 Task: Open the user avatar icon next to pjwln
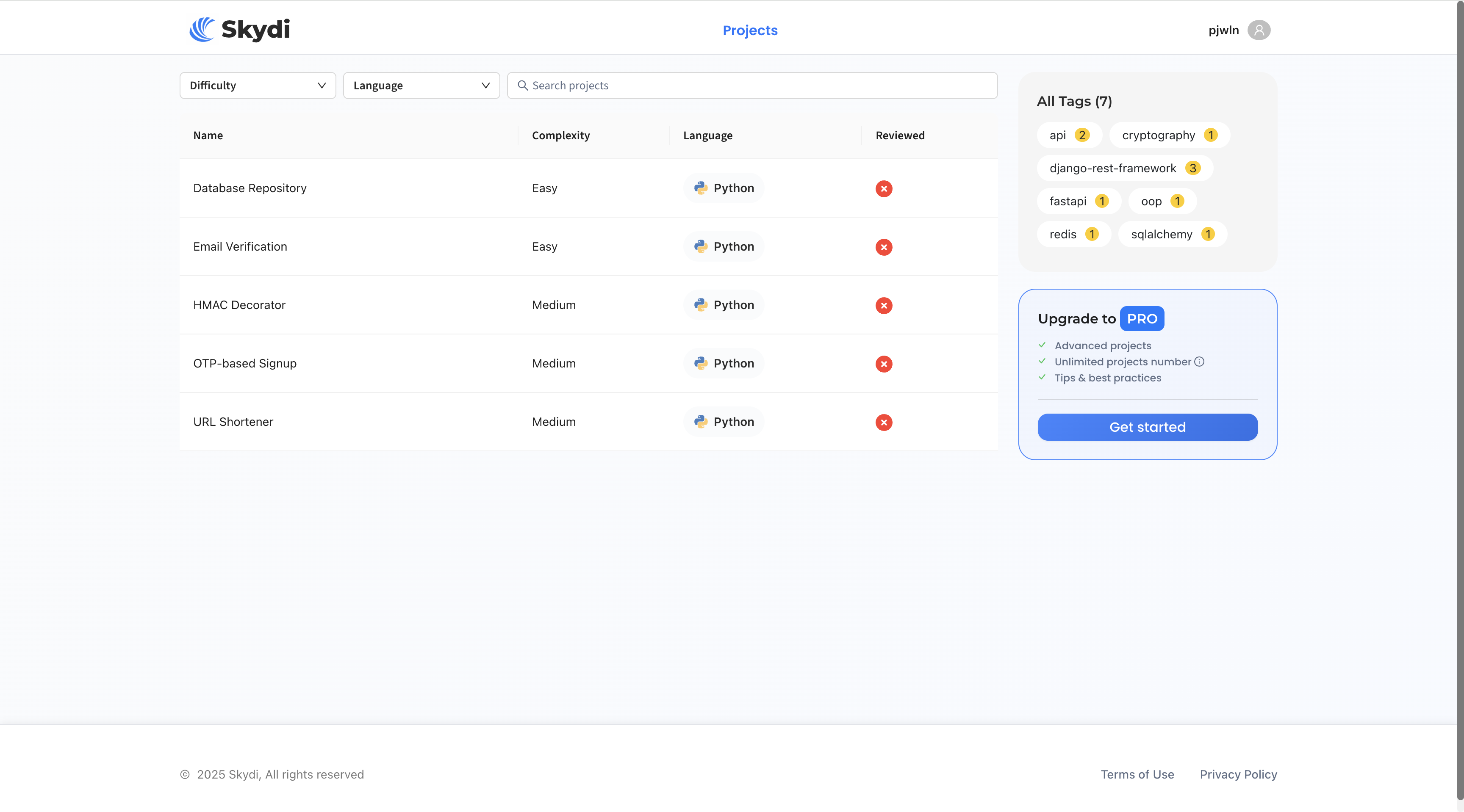pyautogui.click(x=1259, y=30)
